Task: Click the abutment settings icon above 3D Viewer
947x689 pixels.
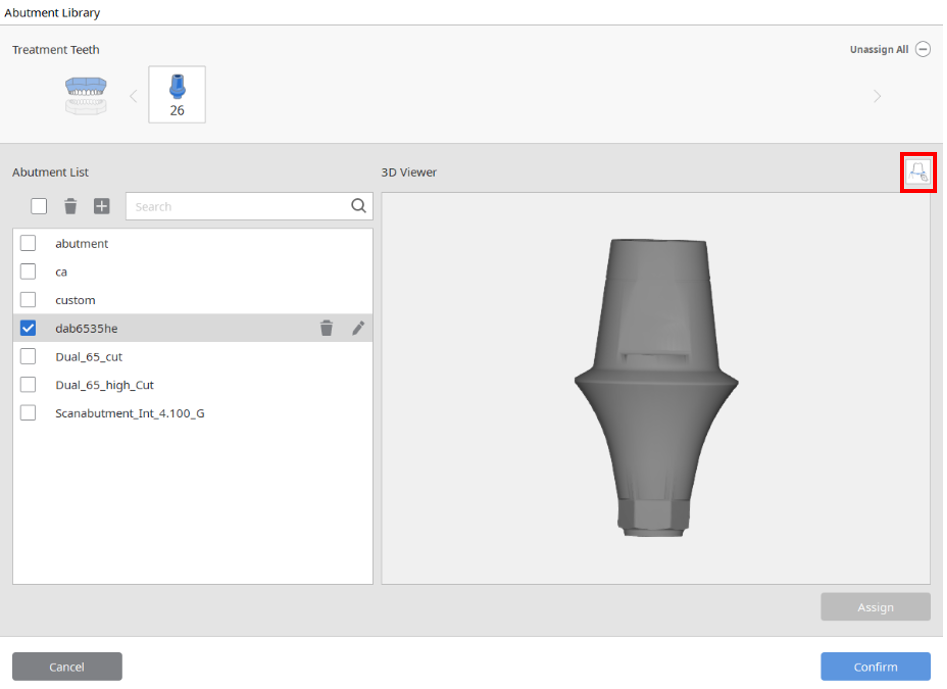Action: 918,173
